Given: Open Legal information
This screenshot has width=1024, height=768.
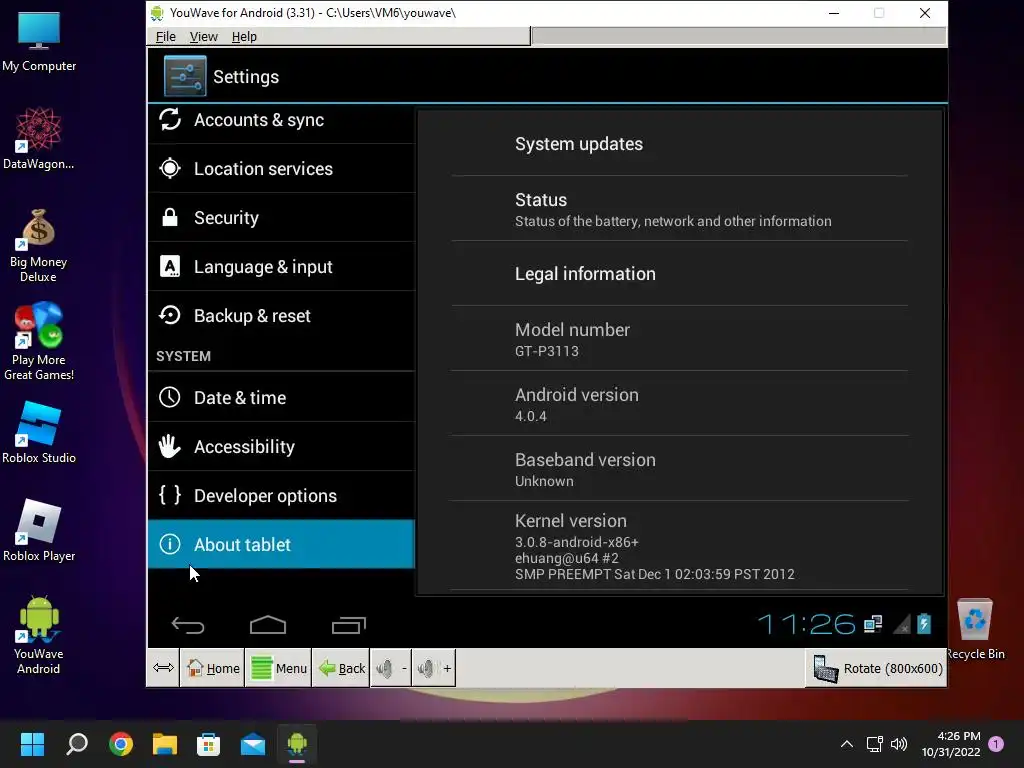Looking at the screenshot, I should [679, 274].
